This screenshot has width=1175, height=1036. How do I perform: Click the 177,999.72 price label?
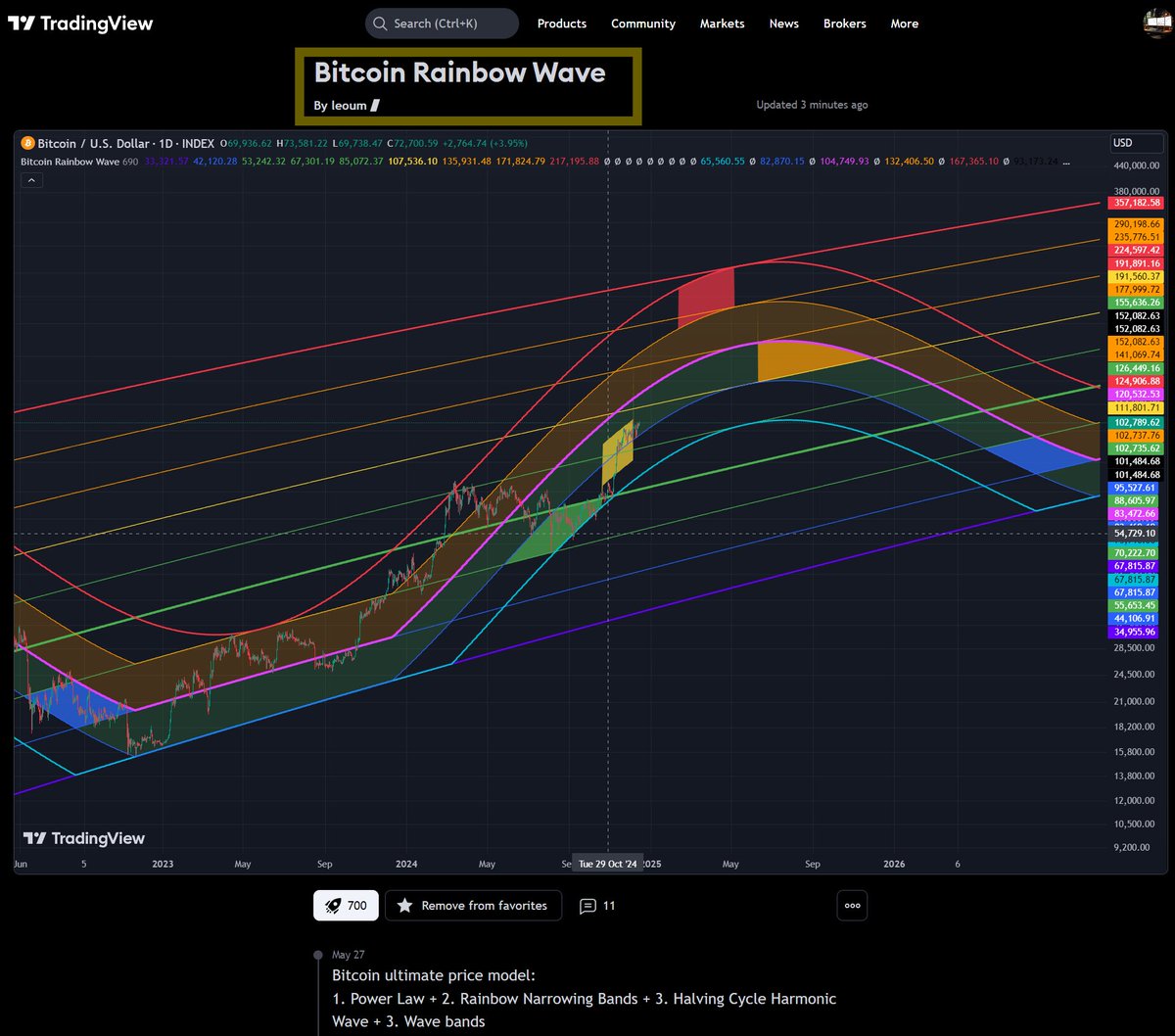[1137, 290]
